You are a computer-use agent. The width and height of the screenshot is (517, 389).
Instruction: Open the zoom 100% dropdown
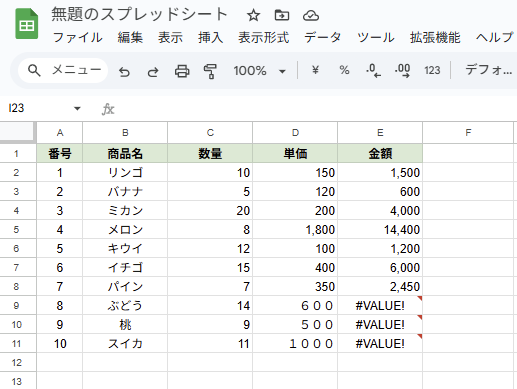[x=259, y=71]
